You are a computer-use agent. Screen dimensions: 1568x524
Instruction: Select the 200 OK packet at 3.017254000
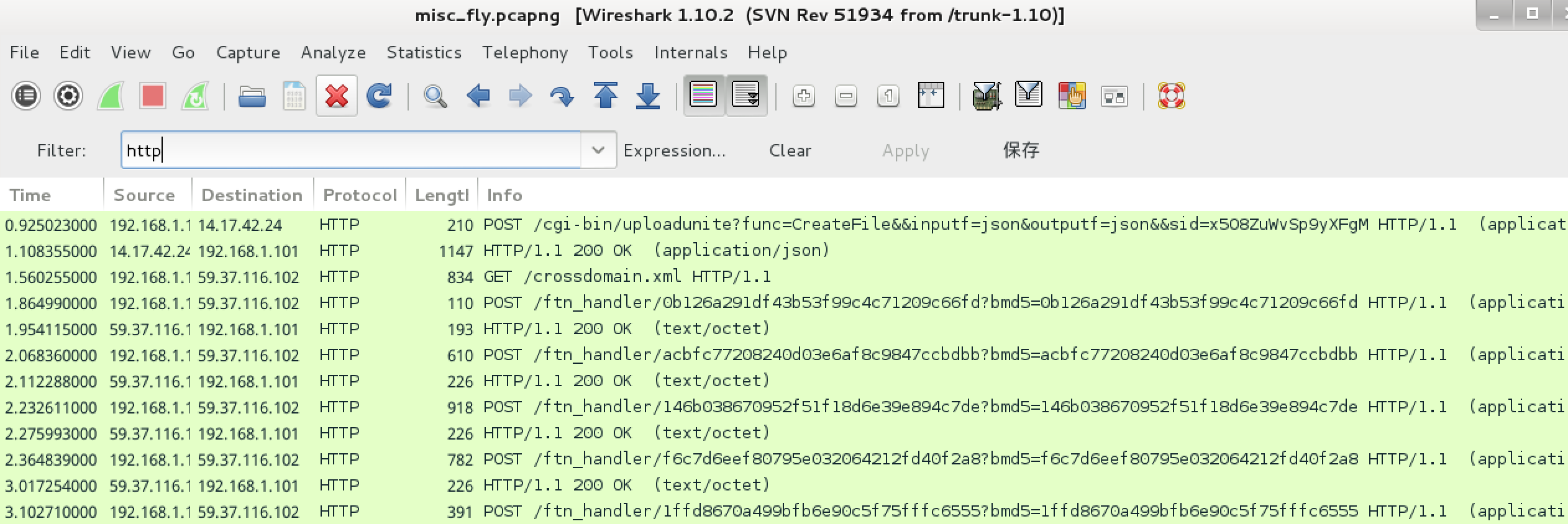point(784,485)
